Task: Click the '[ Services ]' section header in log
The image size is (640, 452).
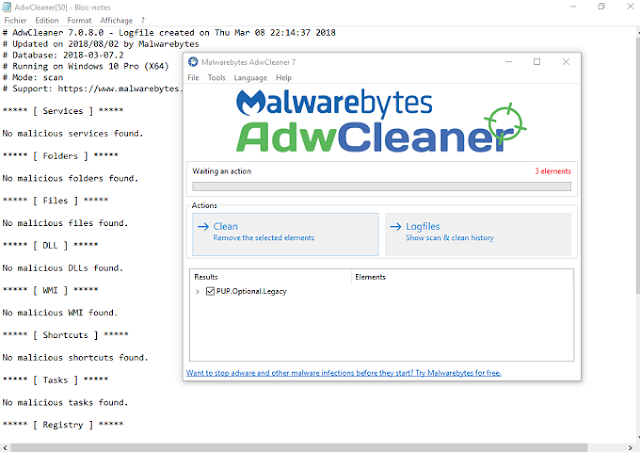Action: (63, 111)
